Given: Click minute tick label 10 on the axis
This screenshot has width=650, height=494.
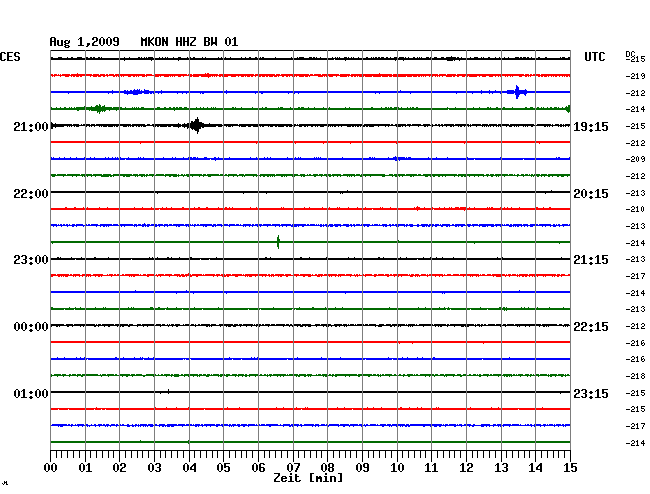Looking at the screenshot, I should [397, 467].
